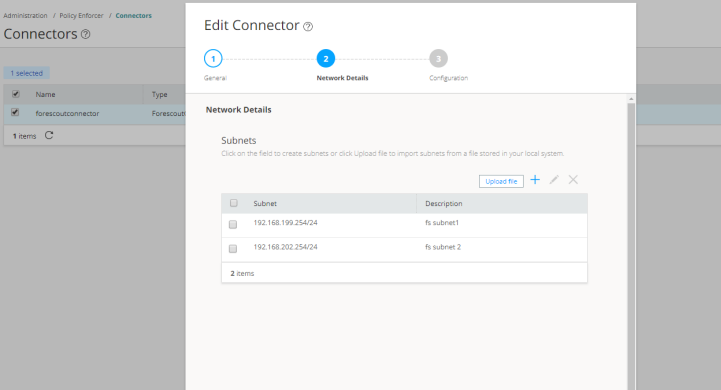Open the Administration breadcrumb
Screen dimensions: 721x390
tap(25, 16)
